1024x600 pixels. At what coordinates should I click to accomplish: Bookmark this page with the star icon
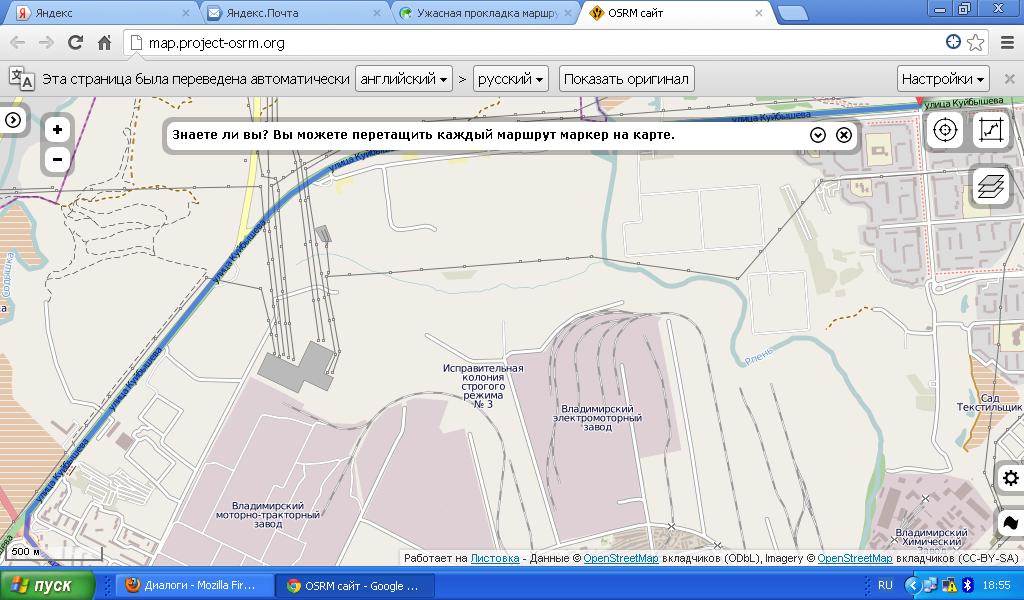[x=976, y=43]
